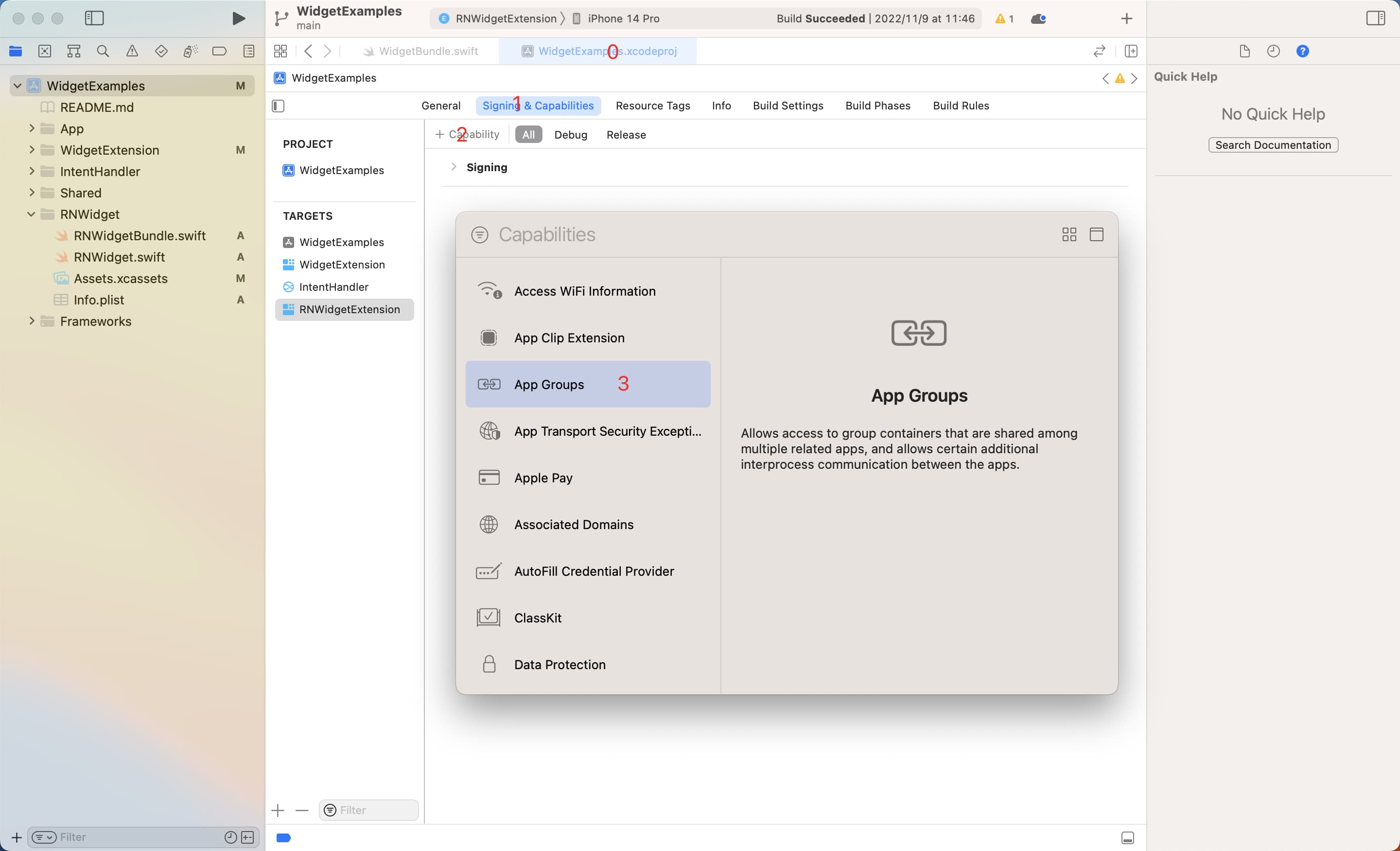This screenshot has height=851, width=1400.
Task: Select the Debug configuration filter
Action: coord(571,135)
